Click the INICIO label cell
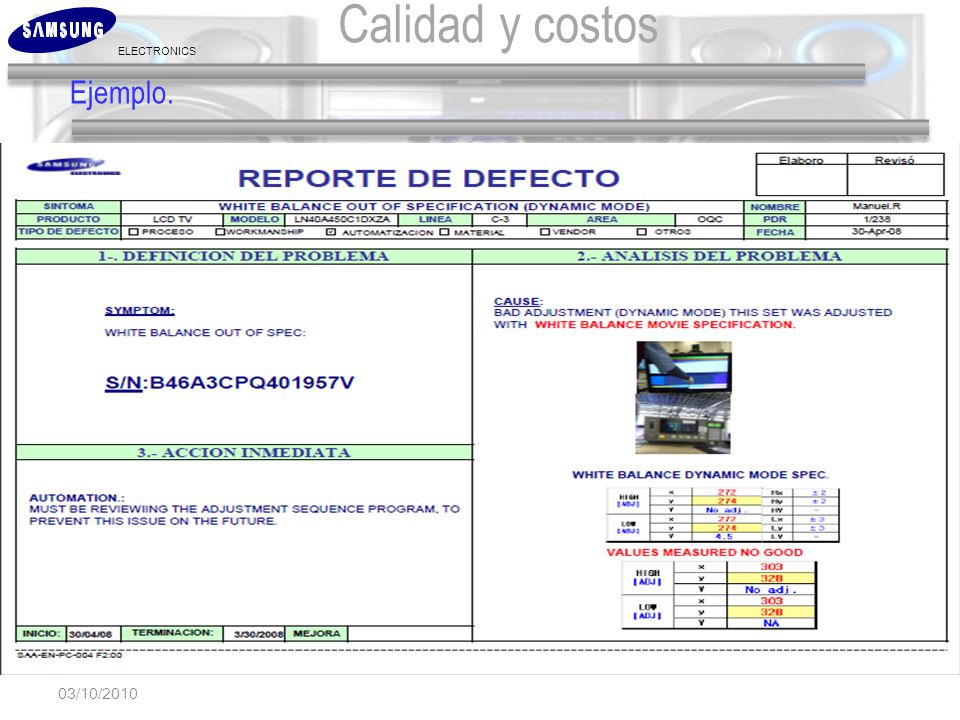960x720 pixels. 41,633
